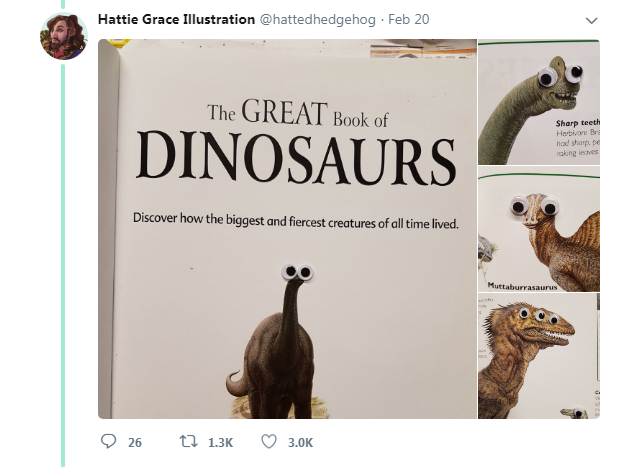Click the @hattedhedgehog handle
Viewport: 640px width, 467px height.
pyautogui.click(x=318, y=19)
